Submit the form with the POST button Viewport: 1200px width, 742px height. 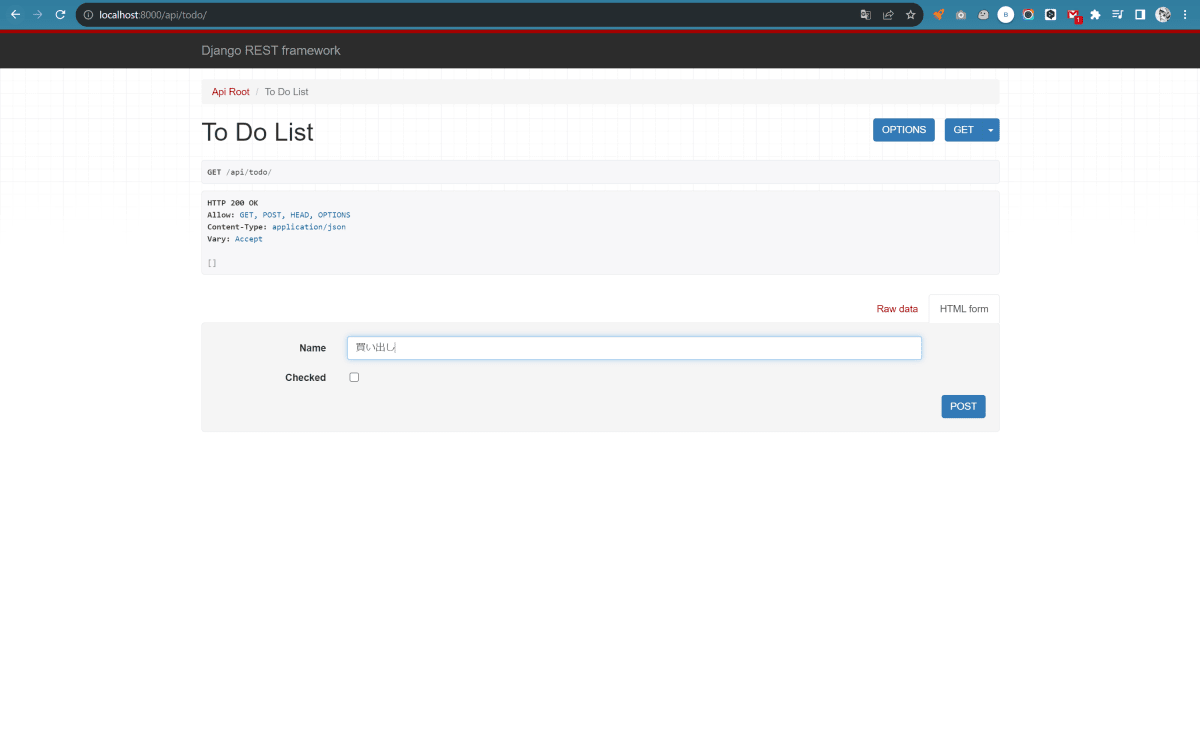[963, 406]
